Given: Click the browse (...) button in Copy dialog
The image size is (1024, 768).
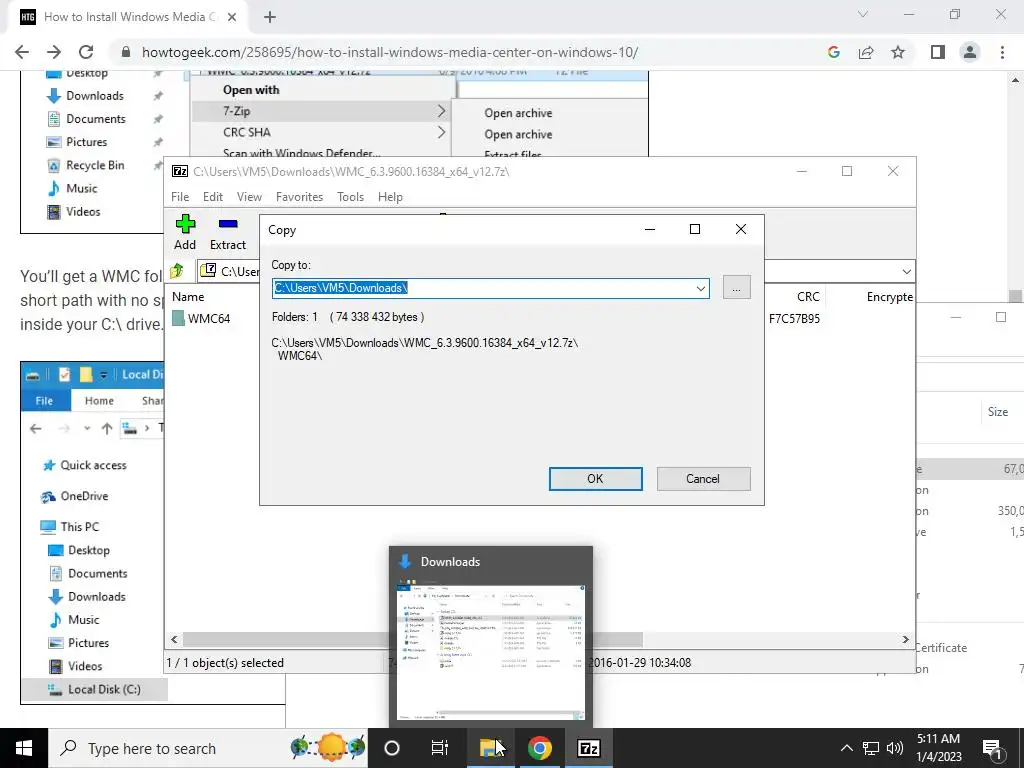Looking at the screenshot, I should (x=736, y=288).
